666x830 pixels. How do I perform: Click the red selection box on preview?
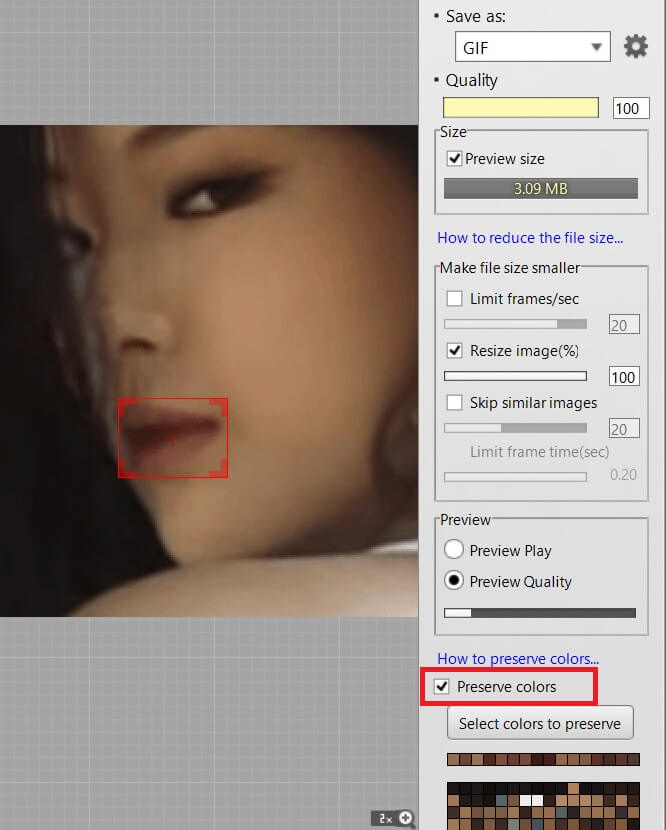coord(173,438)
